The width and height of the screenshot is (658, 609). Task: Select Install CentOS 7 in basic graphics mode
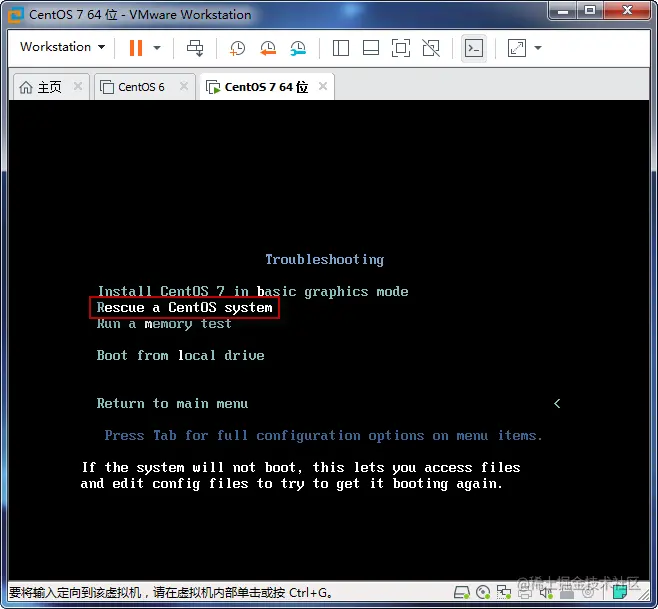[x=253, y=291]
